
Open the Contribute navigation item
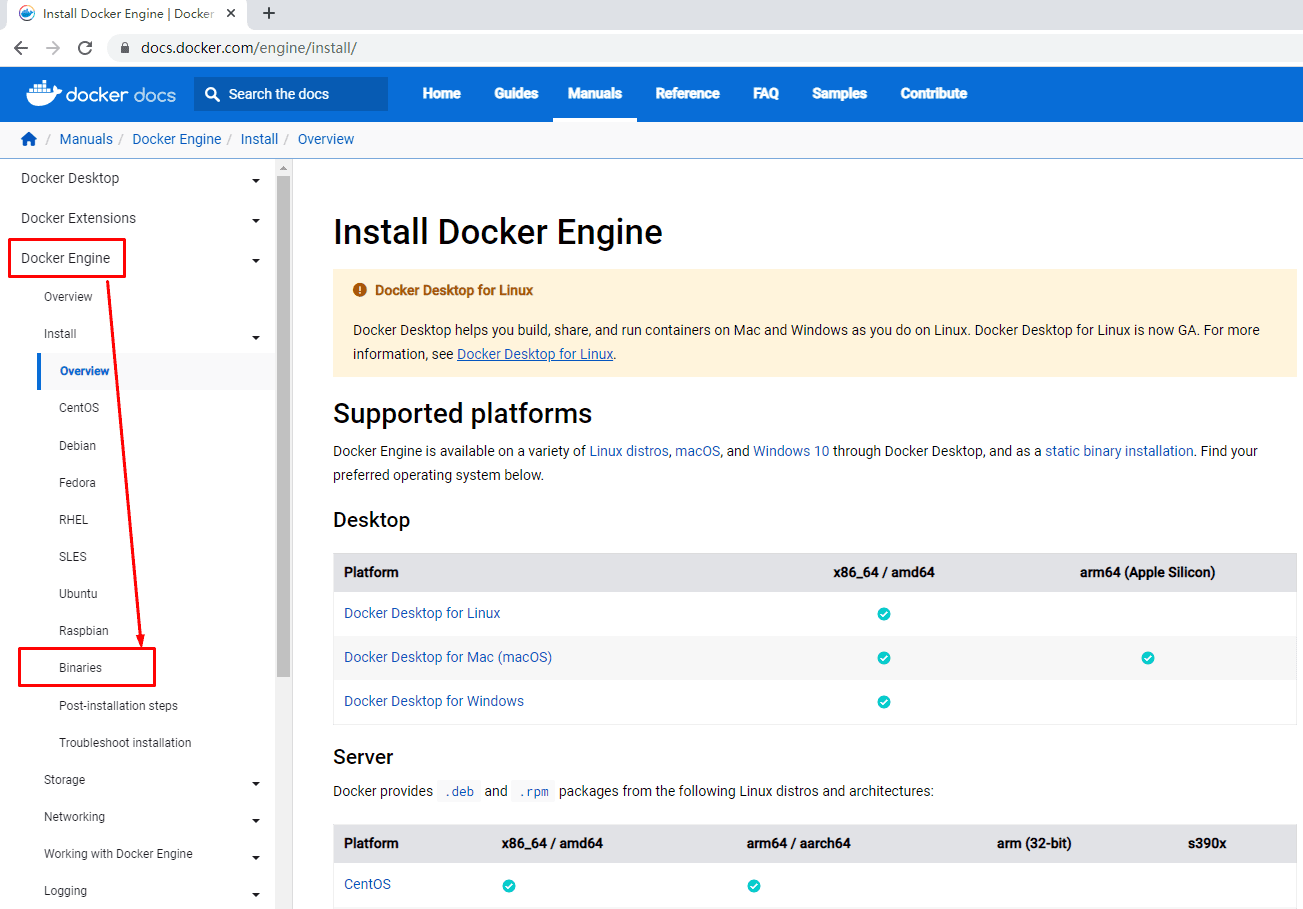934,93
